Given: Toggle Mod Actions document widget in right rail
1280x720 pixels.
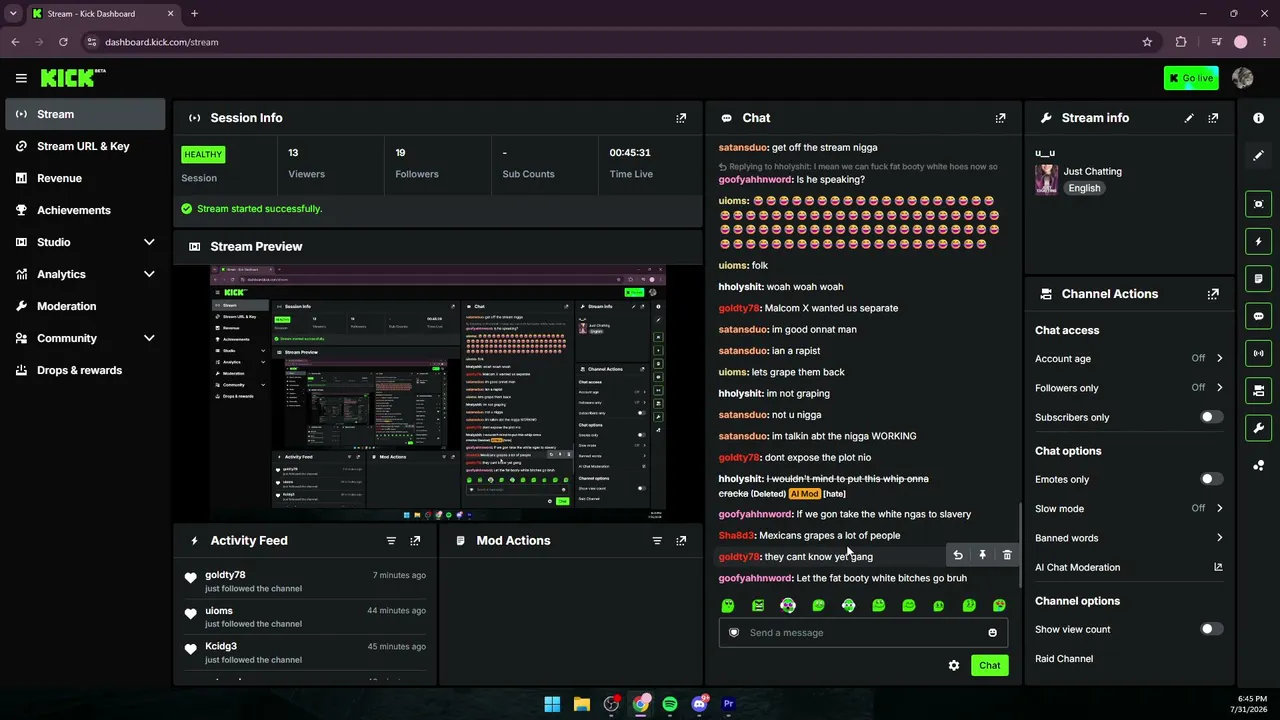Looking at the screenshot, I should point(1258,278).
